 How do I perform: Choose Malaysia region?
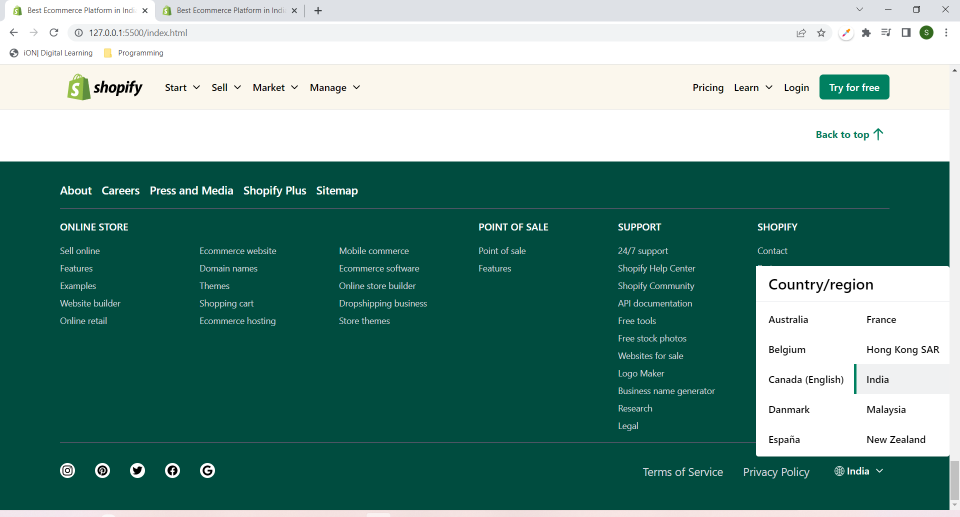[886, 410]
